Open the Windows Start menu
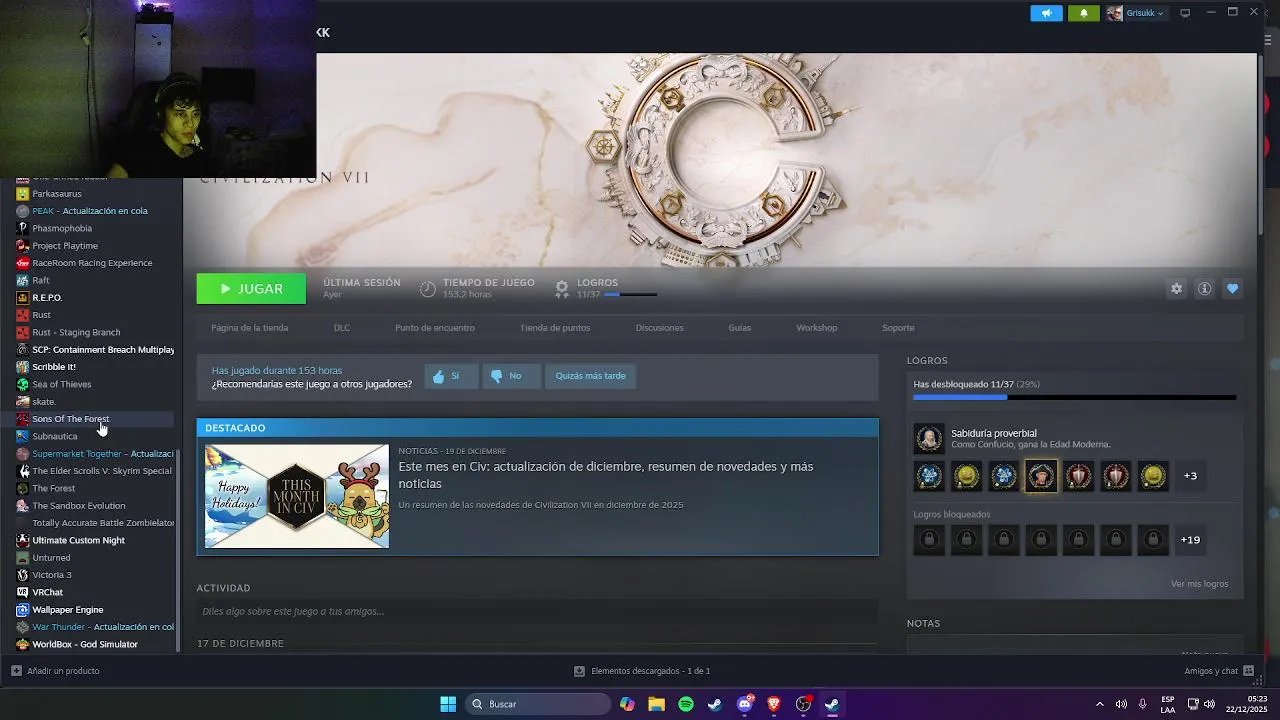This screenshot has width=1280, height=720. coord(448,704)
